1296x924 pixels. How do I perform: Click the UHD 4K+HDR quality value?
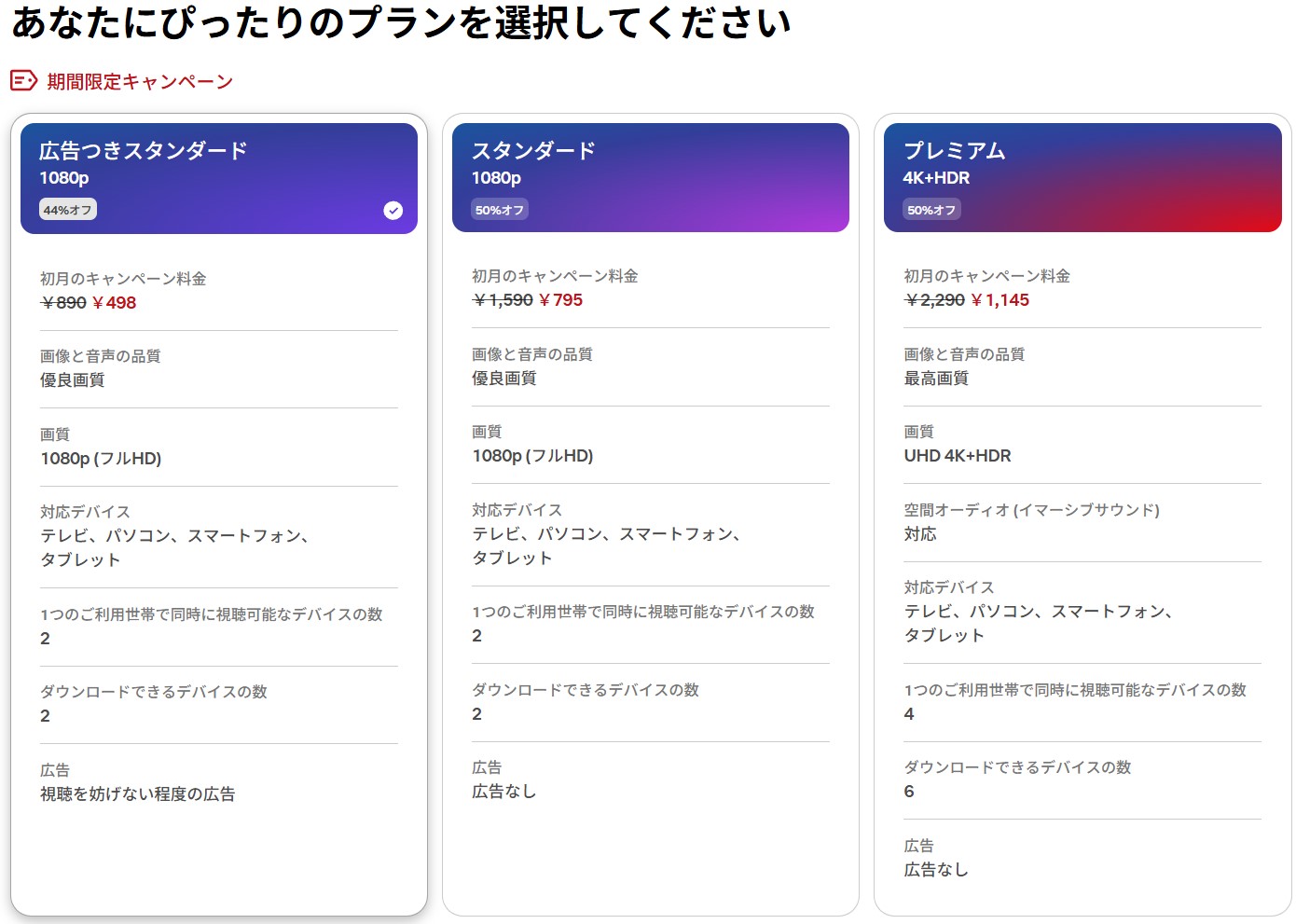pos(958,456)
